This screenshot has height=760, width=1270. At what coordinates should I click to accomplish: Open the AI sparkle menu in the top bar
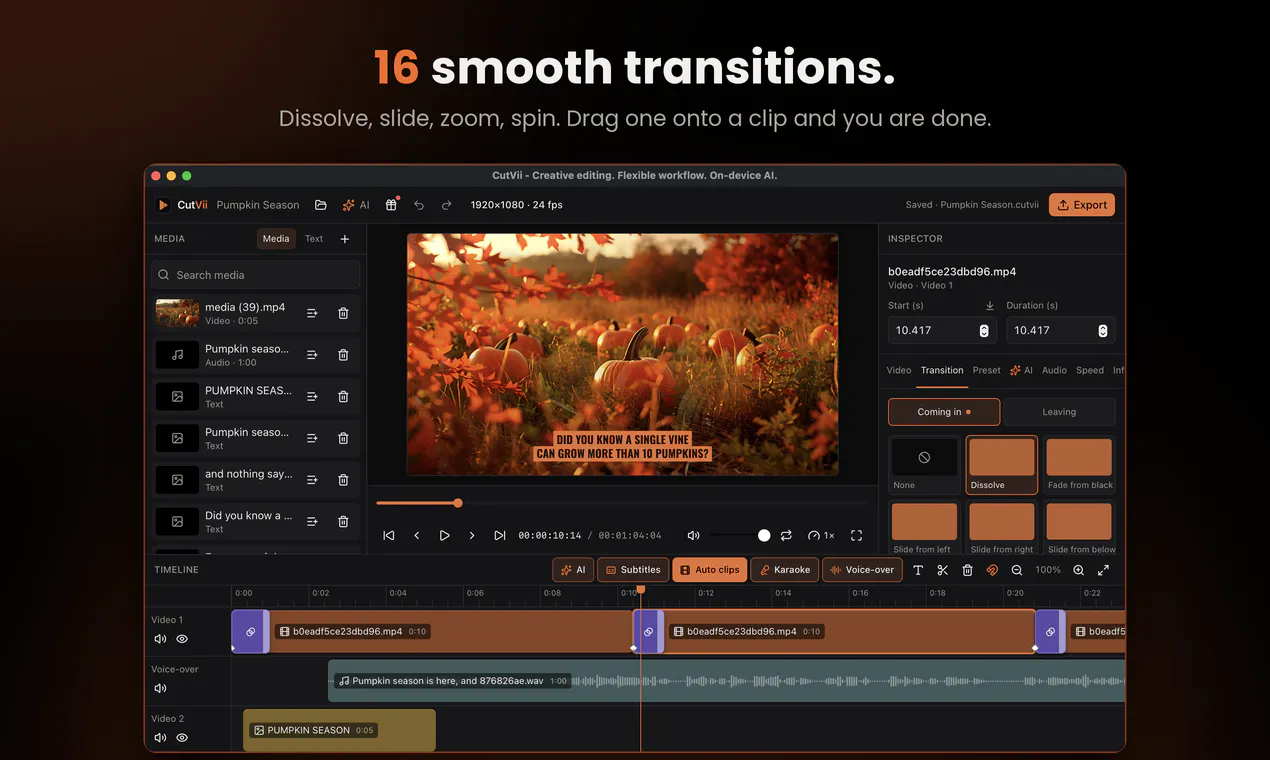tap(356, 205)
